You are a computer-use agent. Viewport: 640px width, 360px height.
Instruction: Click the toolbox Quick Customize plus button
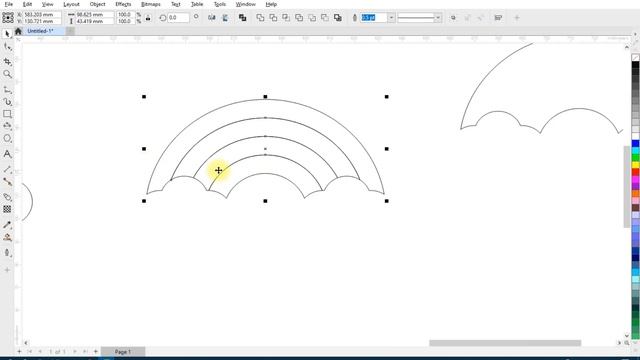coord(7,270)
